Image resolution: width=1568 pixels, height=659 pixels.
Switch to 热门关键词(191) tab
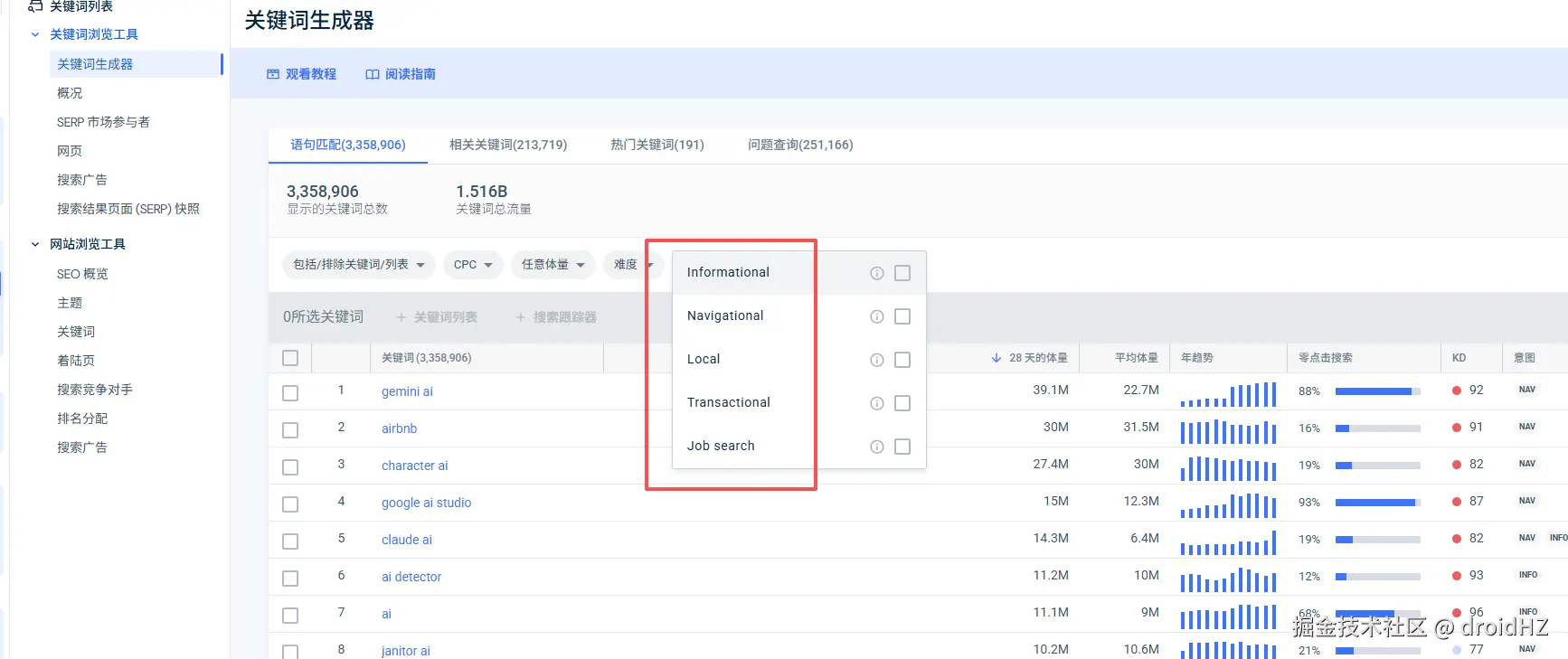pos(657,145)
